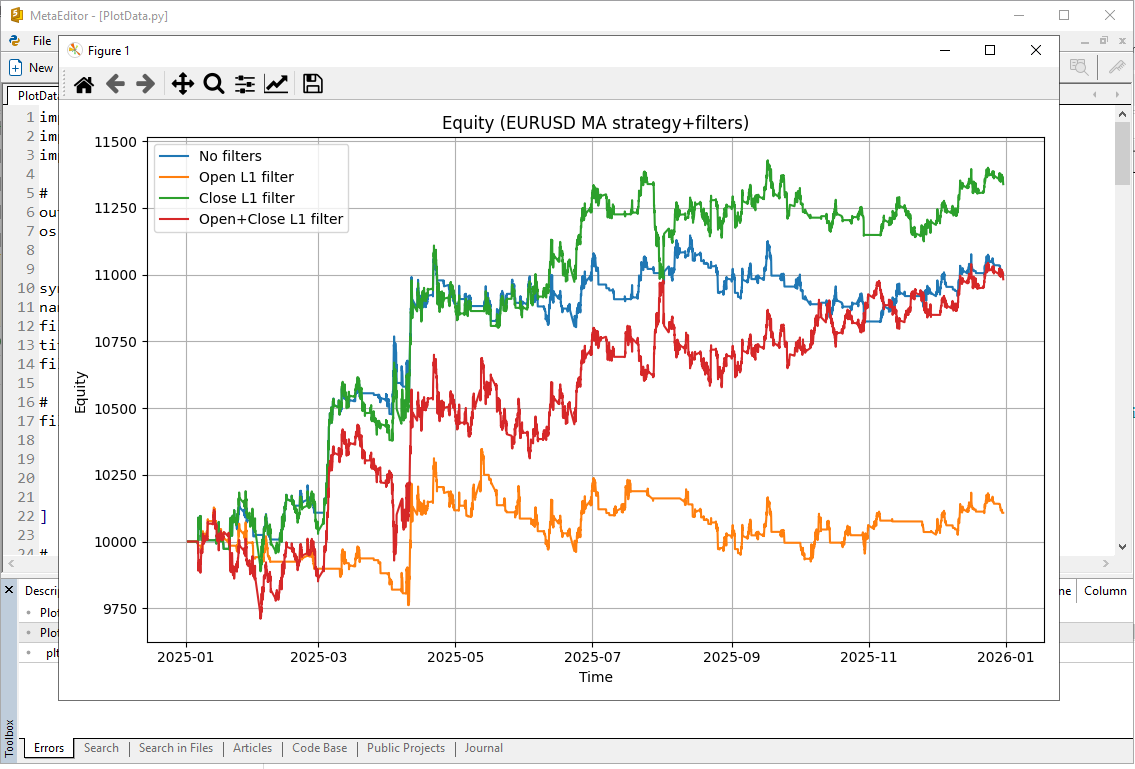Viewport: 1135px width, 769px height.
Task: Open the Journal tab
Action: (x=484, y=748)
